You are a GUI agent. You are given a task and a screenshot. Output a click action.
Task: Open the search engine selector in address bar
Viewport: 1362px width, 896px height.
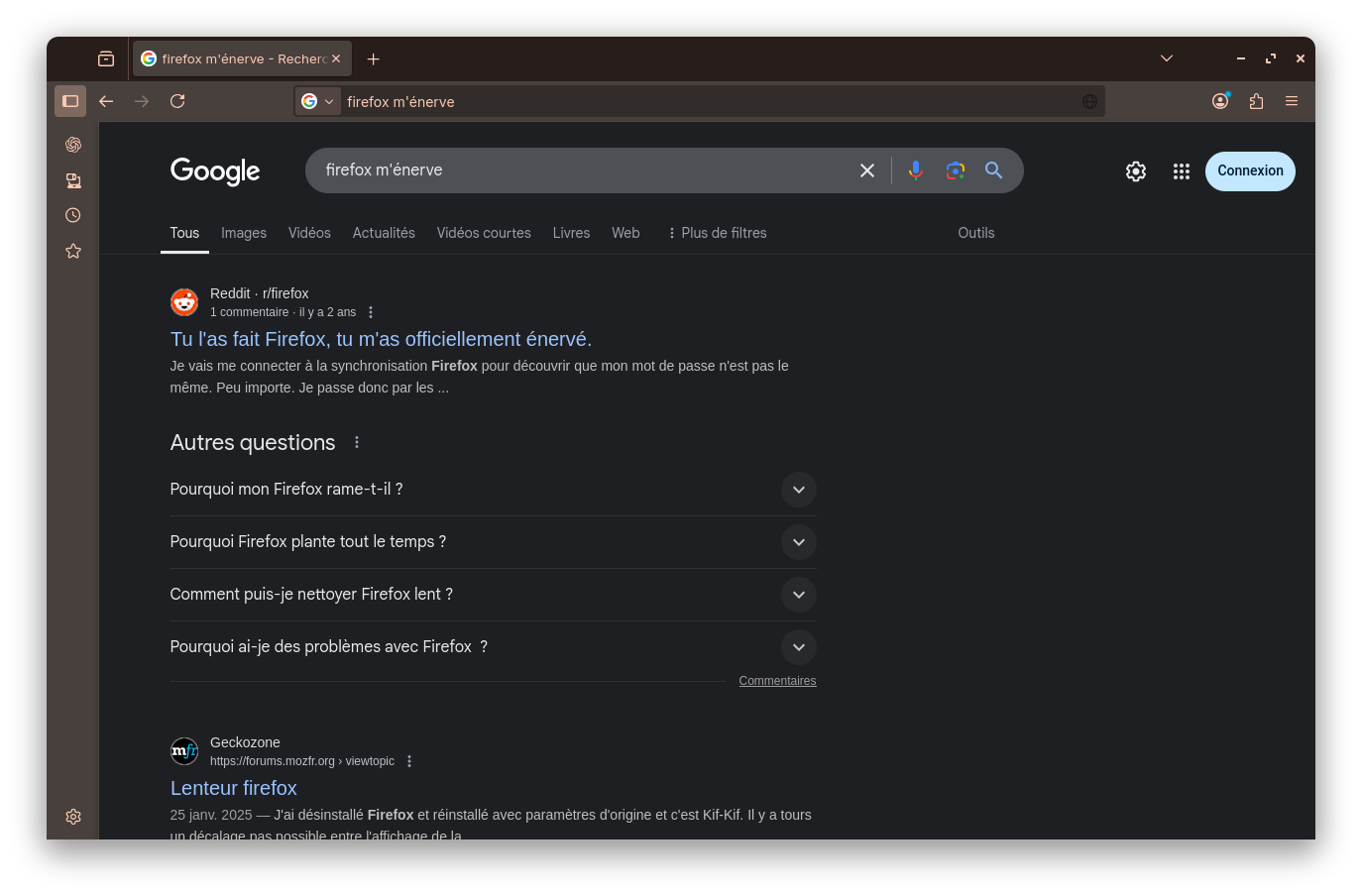(x=318, y=101)
